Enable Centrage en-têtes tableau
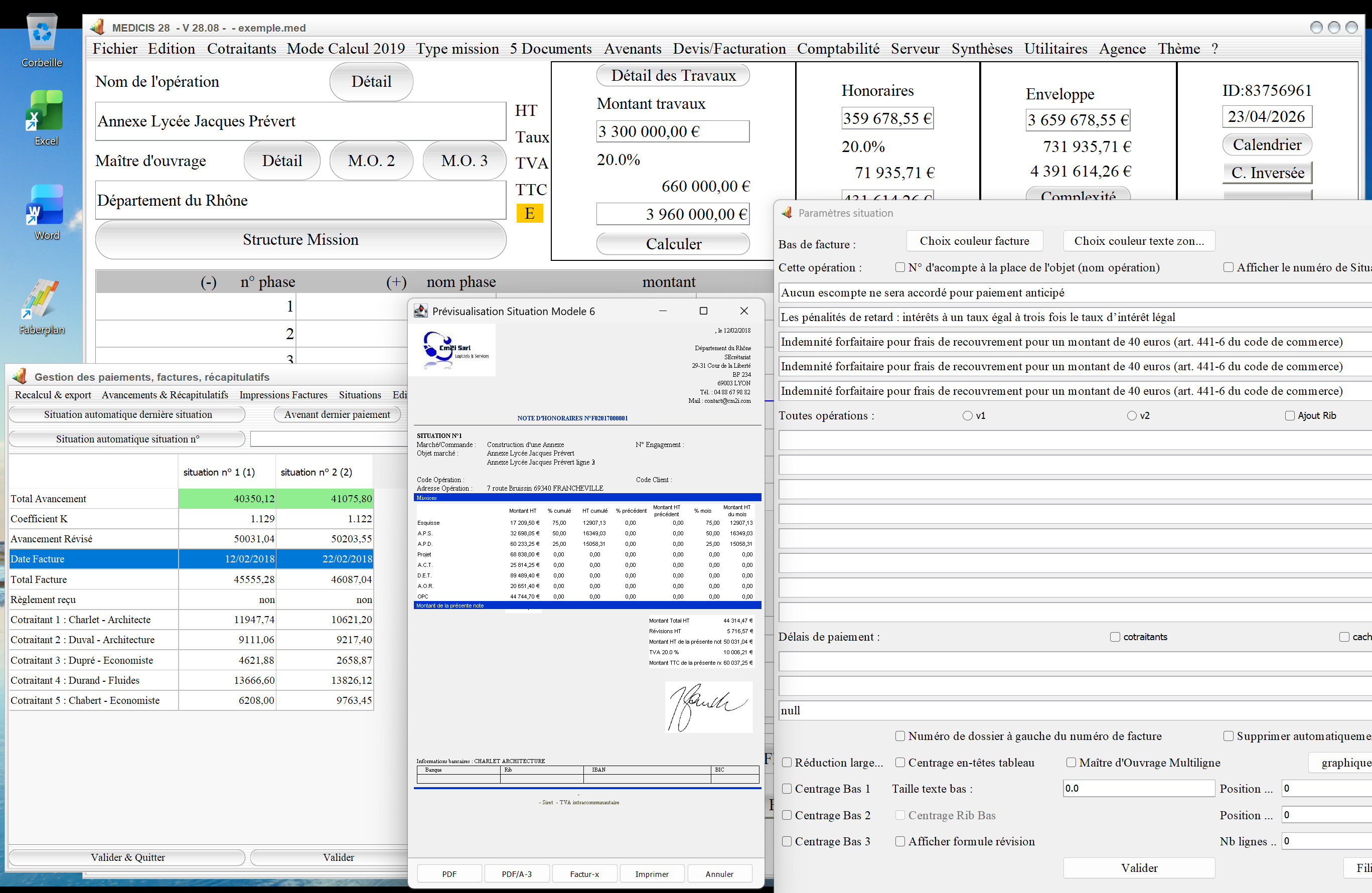This screenshot has width=1372, height=893. [899, 762]
